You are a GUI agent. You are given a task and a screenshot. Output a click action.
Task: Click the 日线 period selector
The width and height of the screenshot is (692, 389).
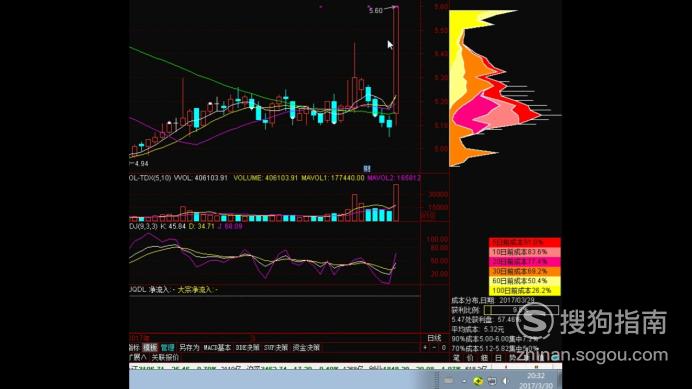(434, 338)
